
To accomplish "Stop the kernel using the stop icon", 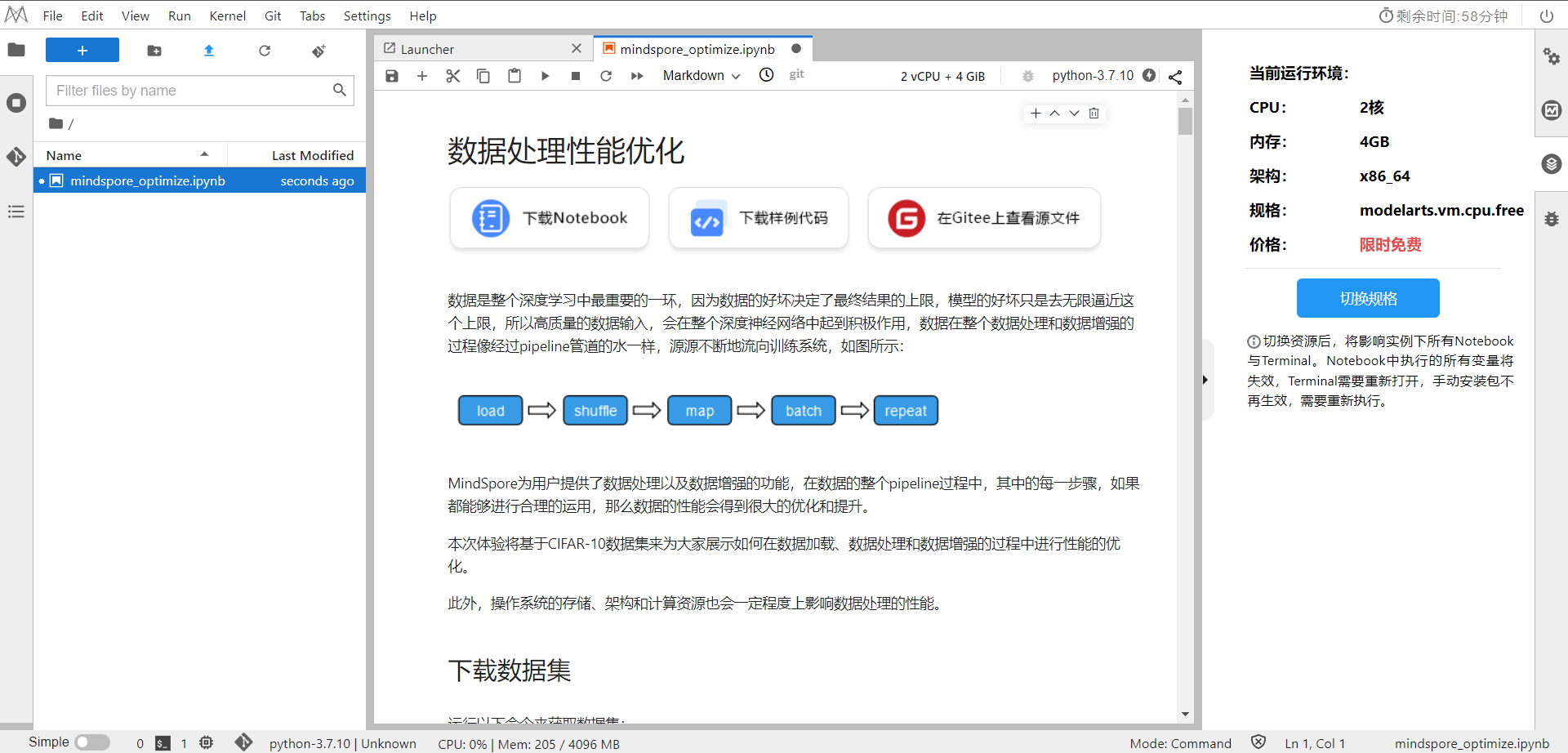I will [x=575, y=75].
